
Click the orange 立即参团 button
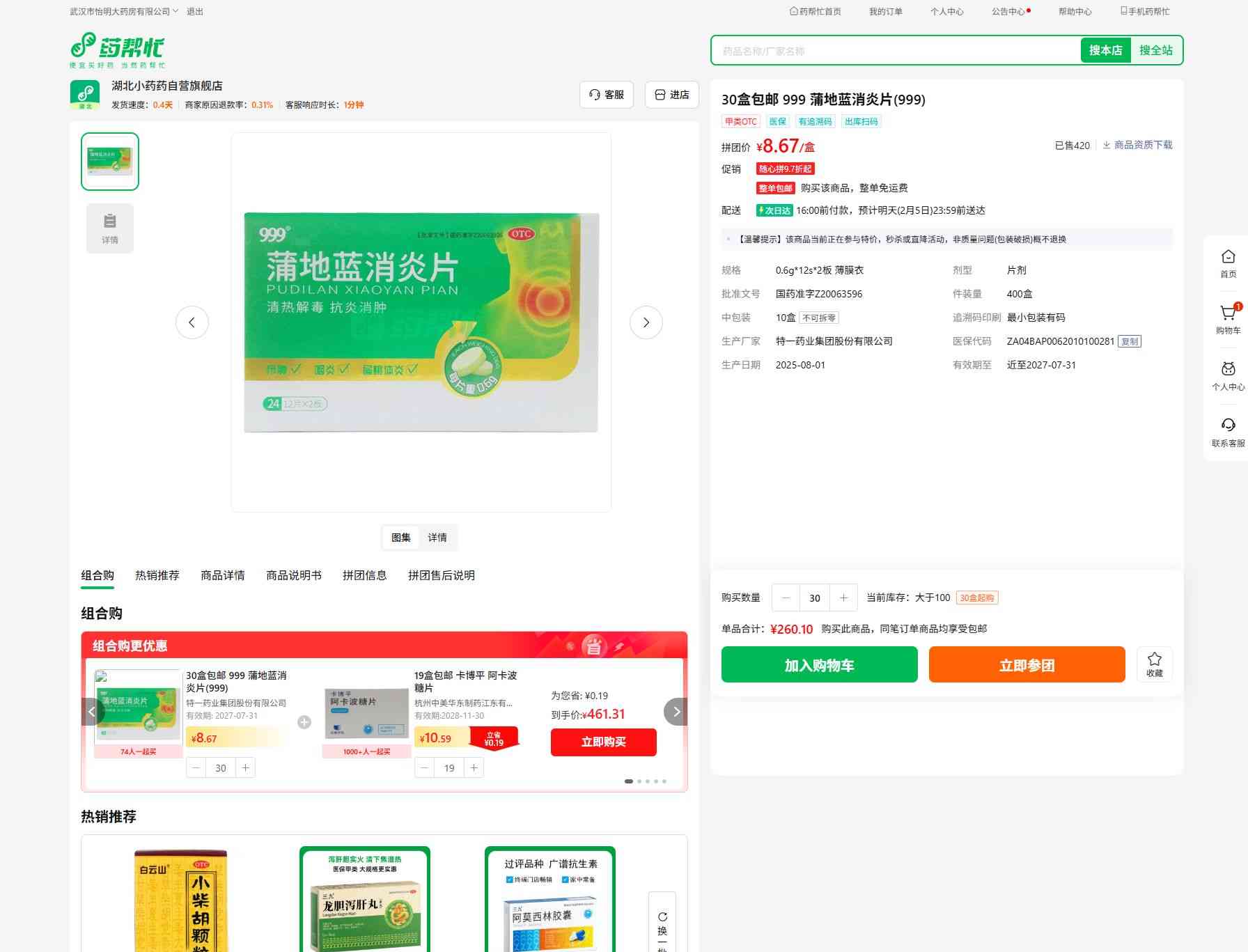click(x=1027, y=664)
